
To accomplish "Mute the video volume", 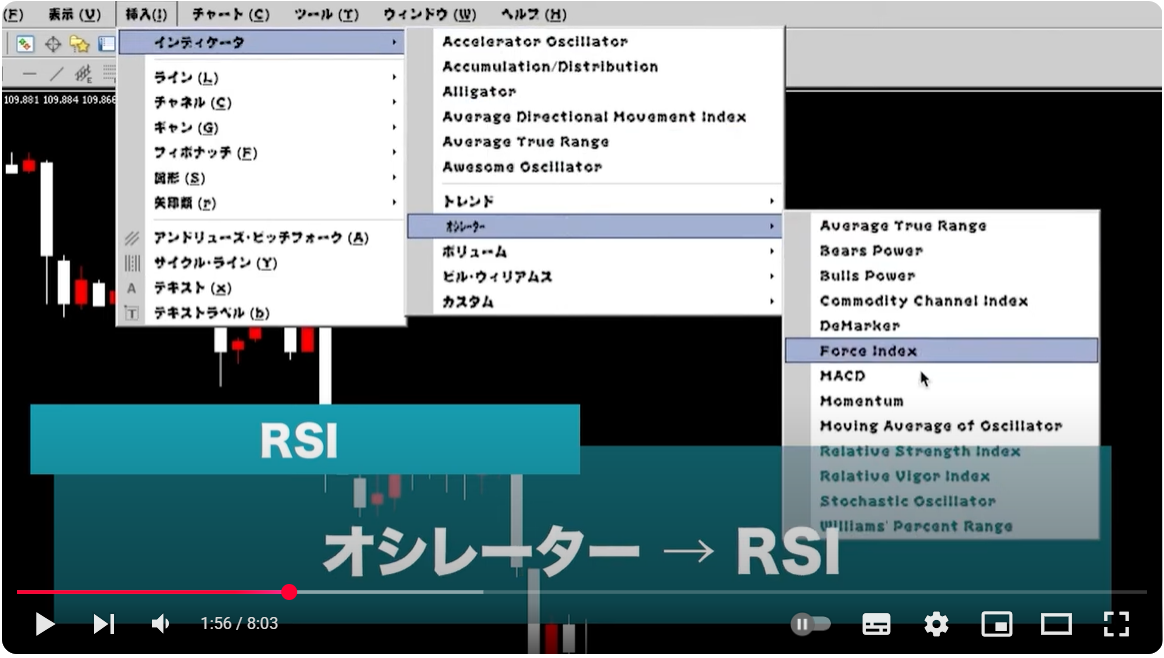I will (x=160, y=624).
